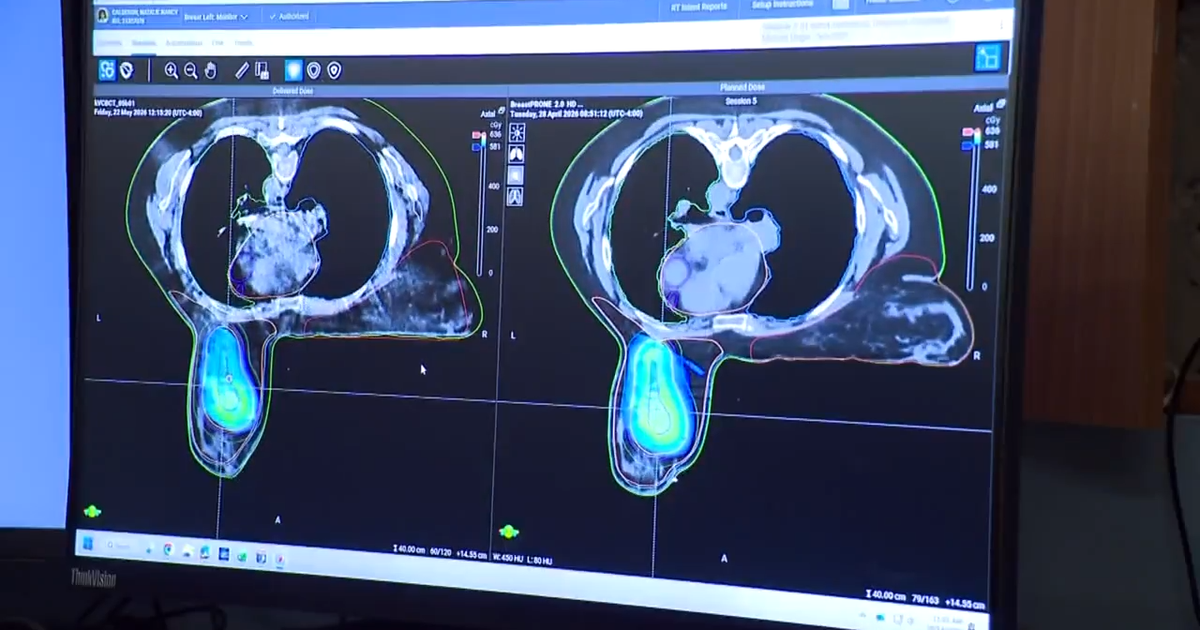Click the green orientation figure in planned view

(x=509, y=531)
